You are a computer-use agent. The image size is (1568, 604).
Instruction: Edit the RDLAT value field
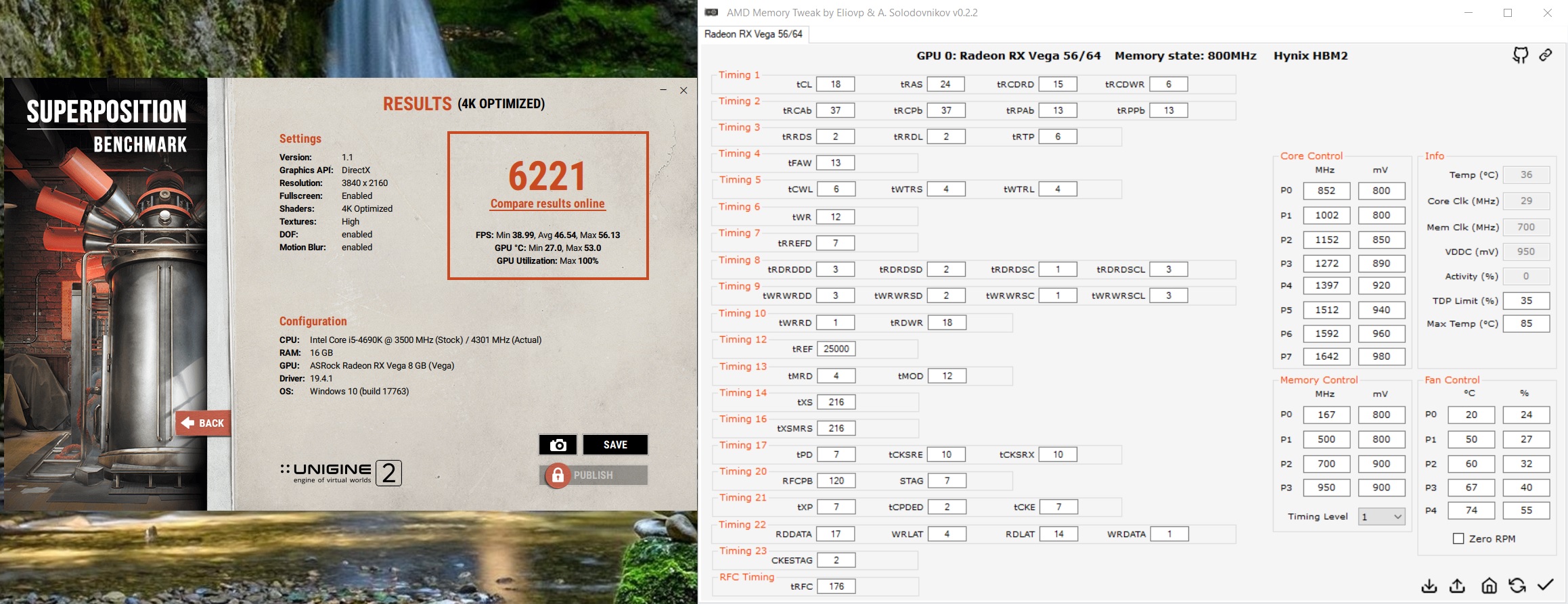coord(1058,534)
